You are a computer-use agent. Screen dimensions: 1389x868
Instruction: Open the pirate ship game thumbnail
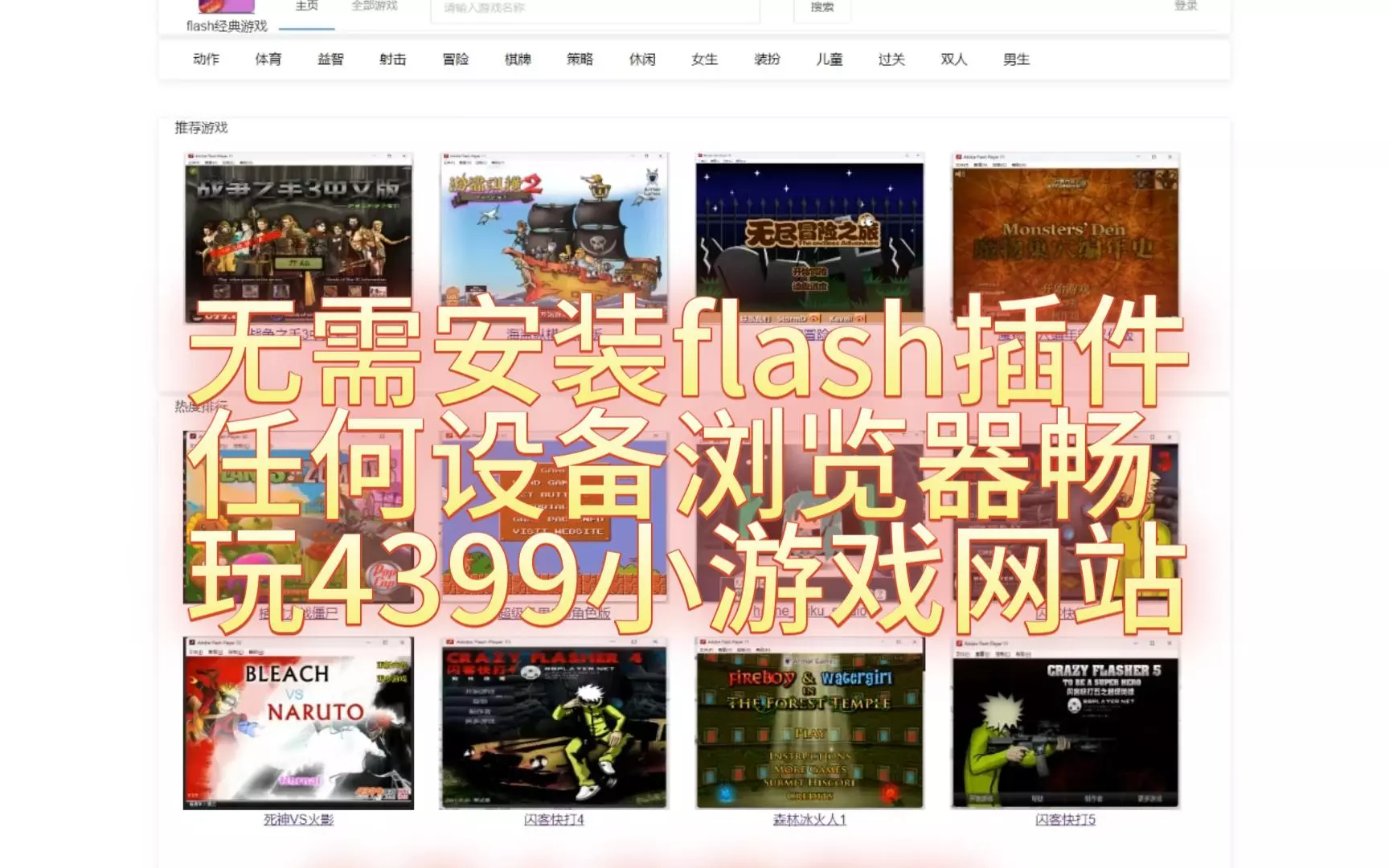[554, 238]
